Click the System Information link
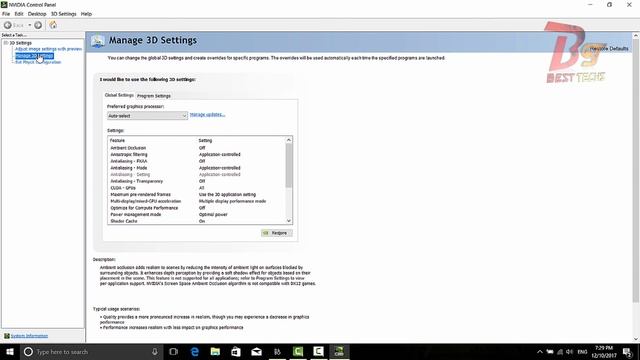This screenshot has width=640, height=360. coord(29,336)
